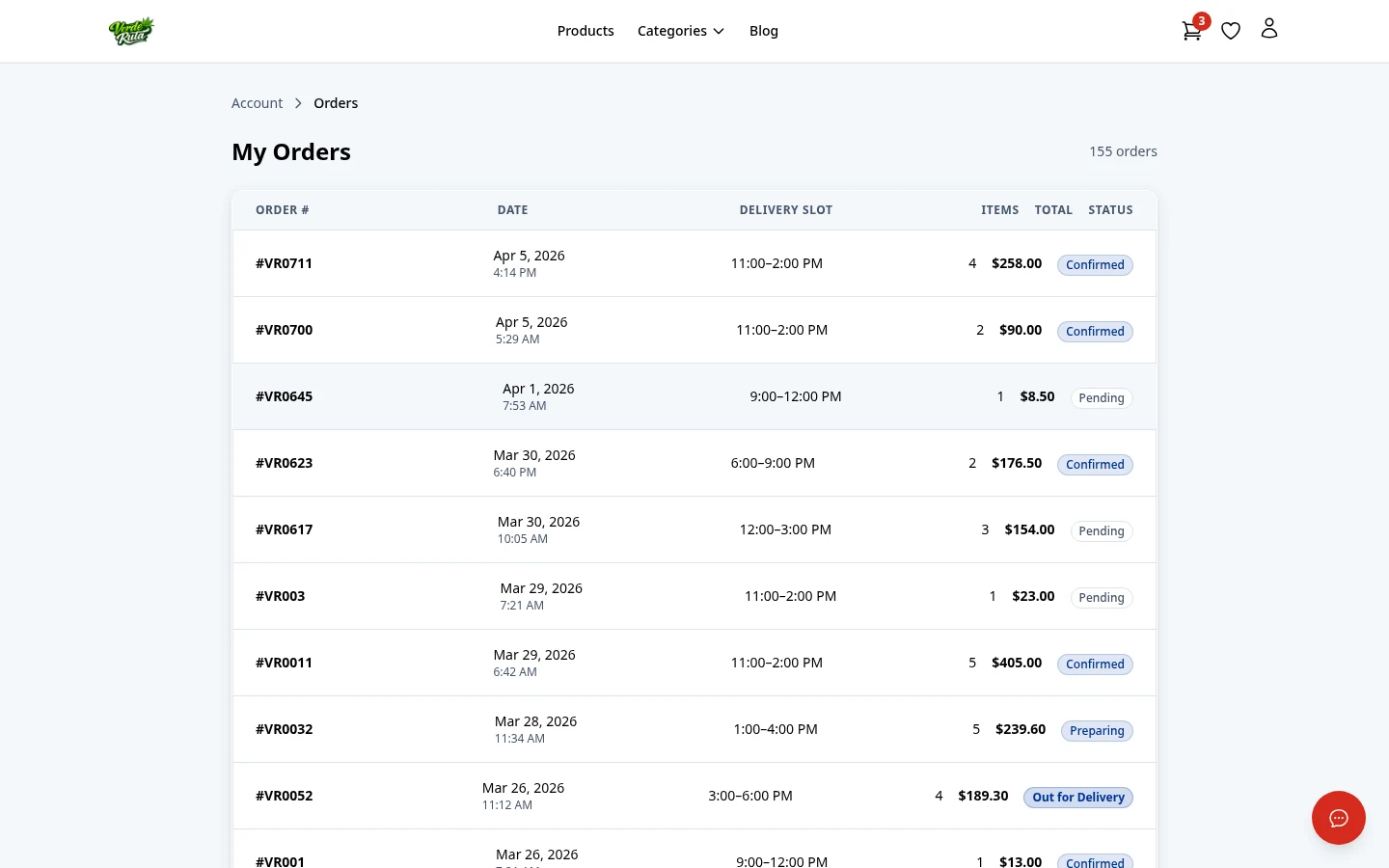The width and height of the screenshot is (1389, 868).
Task: Click the TOTAL column header
Action: (1053, 209)
